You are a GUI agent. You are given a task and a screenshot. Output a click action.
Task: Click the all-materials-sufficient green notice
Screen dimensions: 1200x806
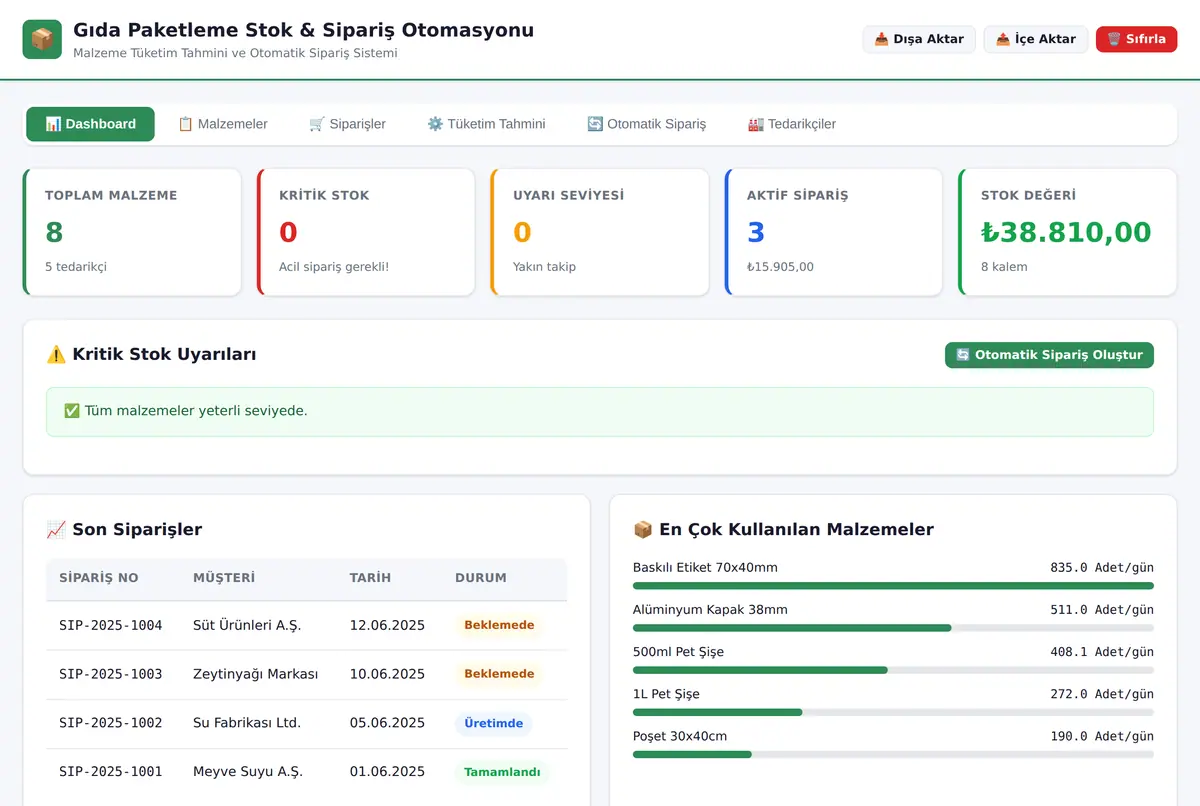(600, 412)
